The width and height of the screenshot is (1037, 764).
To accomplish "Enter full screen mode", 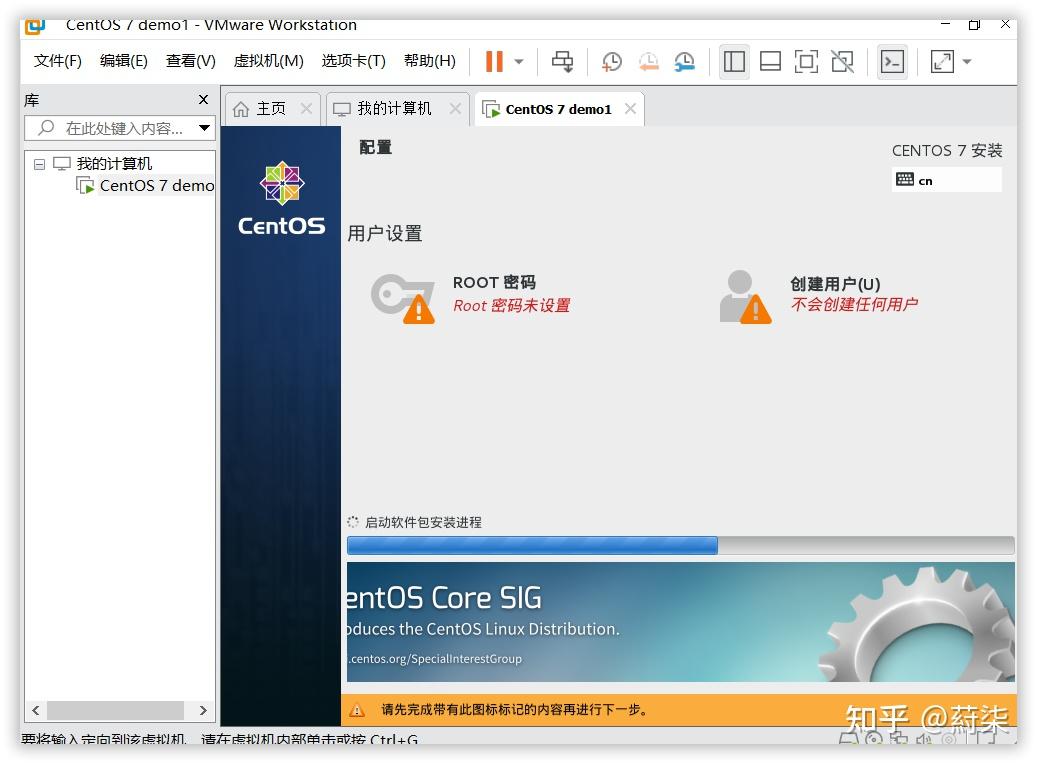I will pos(806,61).
